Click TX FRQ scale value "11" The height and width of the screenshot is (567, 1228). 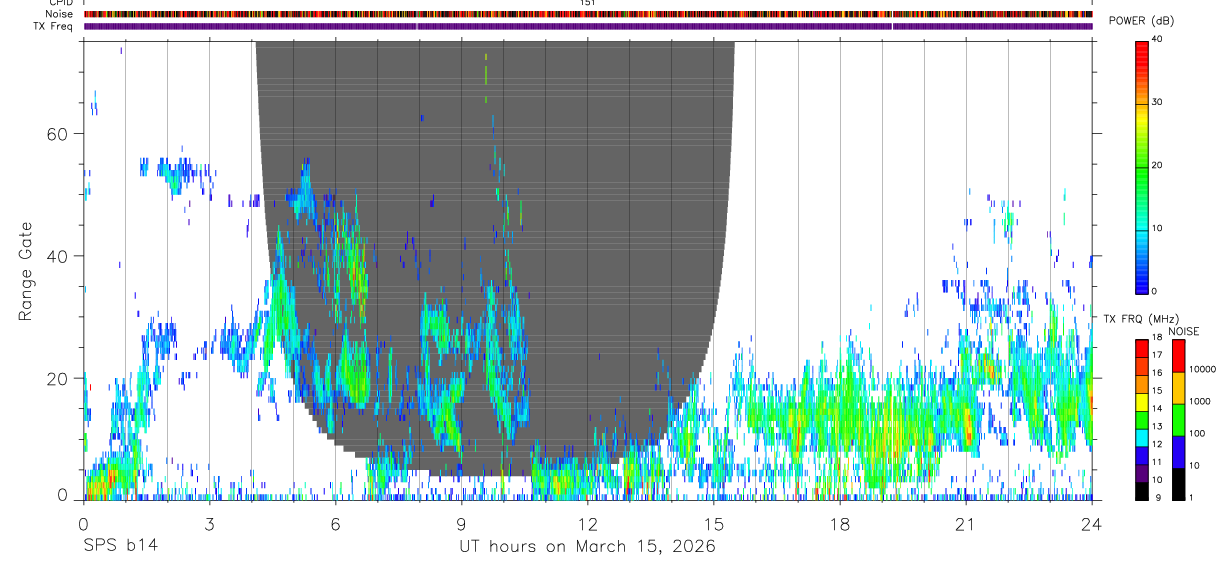coord(1156,462)
